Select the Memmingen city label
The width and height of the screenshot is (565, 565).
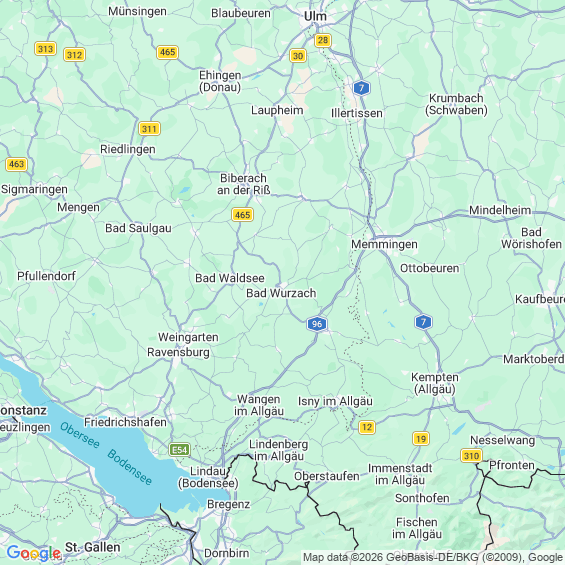click(x=384, y=244)
